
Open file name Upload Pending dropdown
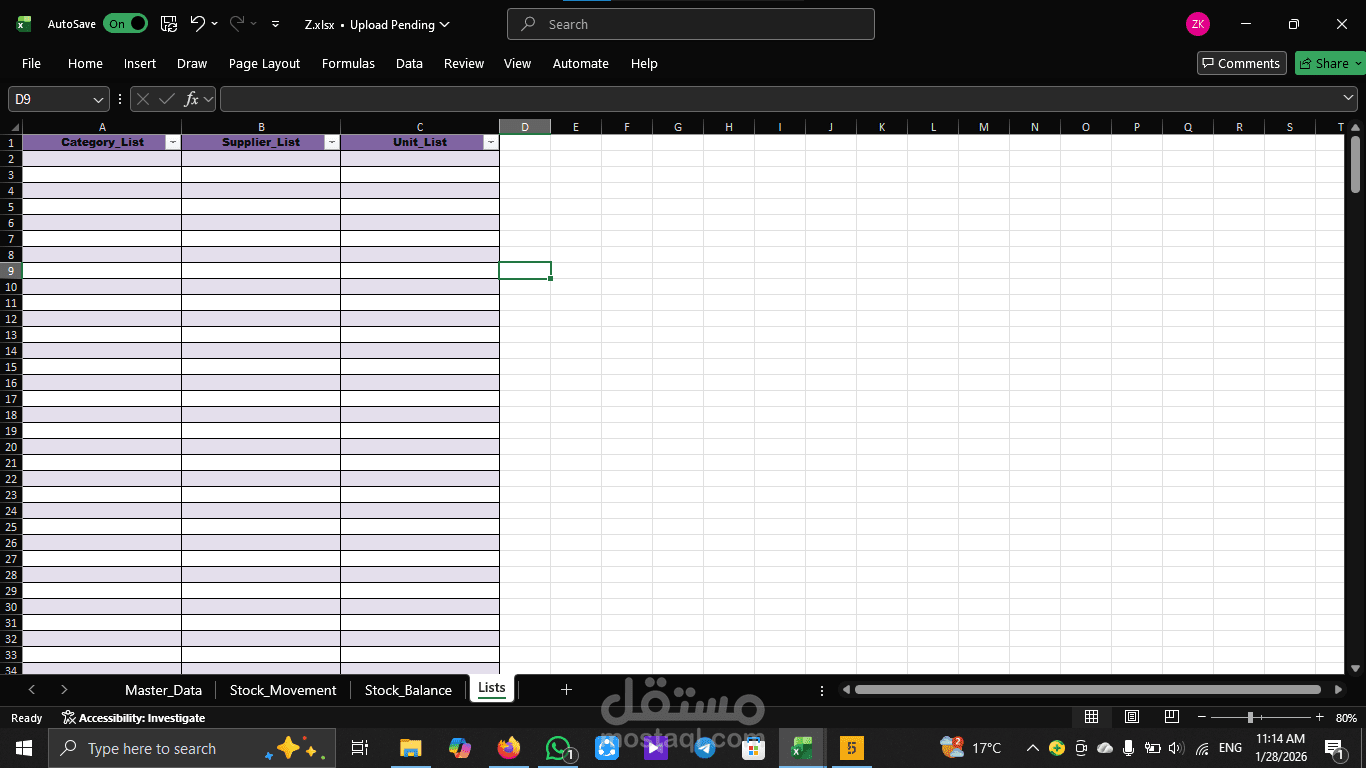[445, 24]
